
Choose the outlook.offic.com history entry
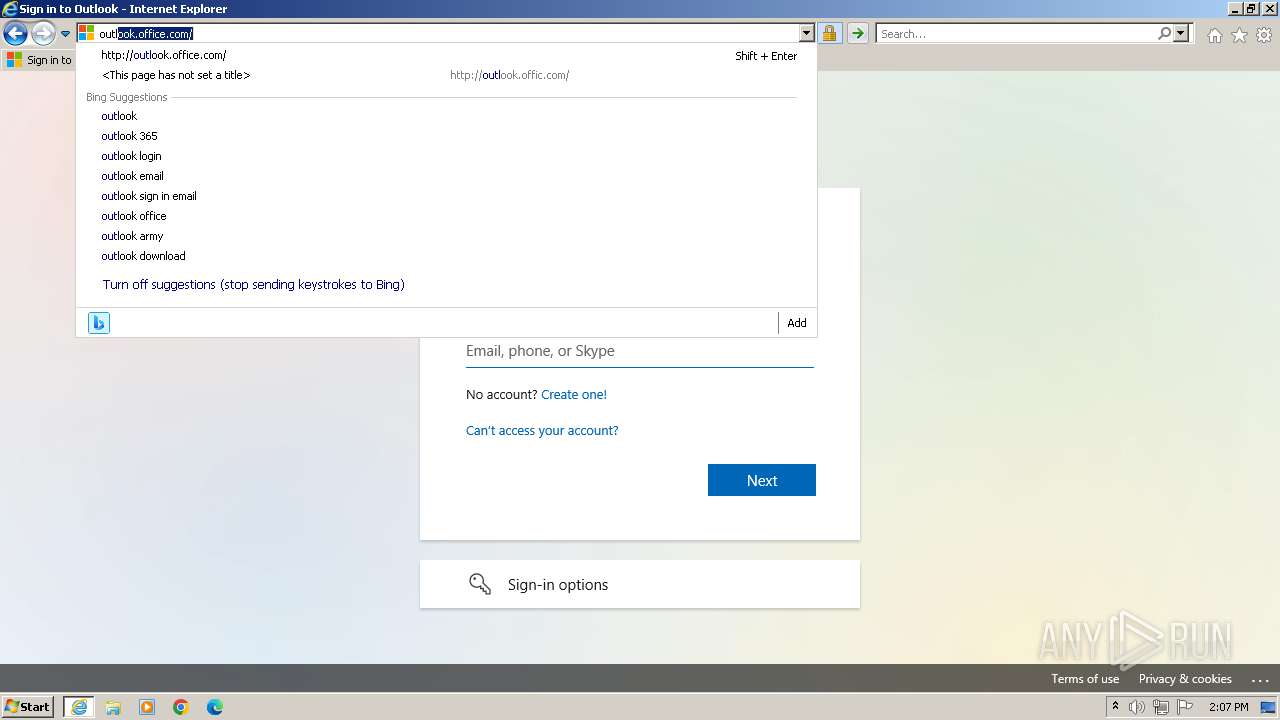coord(447,75)
